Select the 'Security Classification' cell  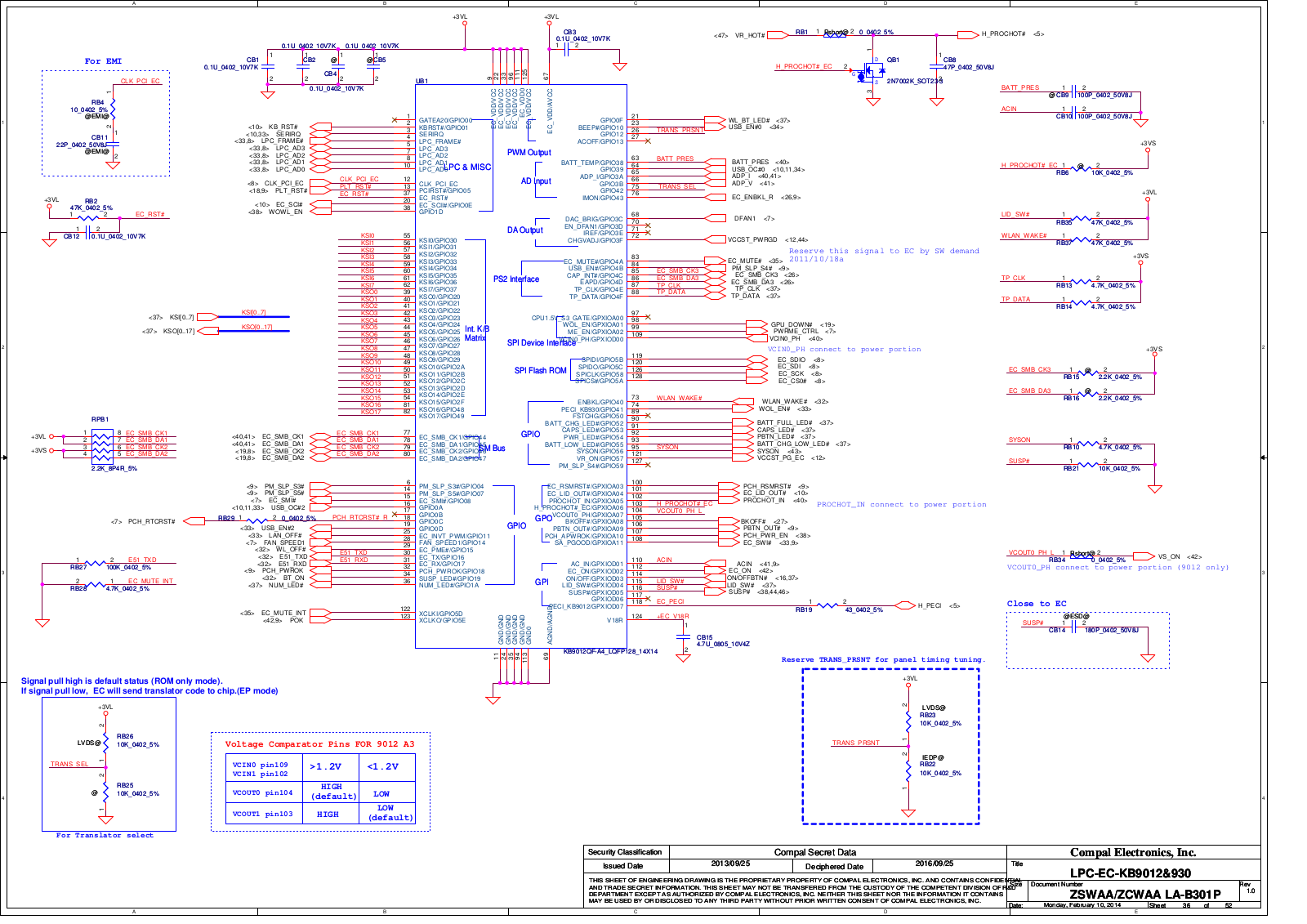625,852
